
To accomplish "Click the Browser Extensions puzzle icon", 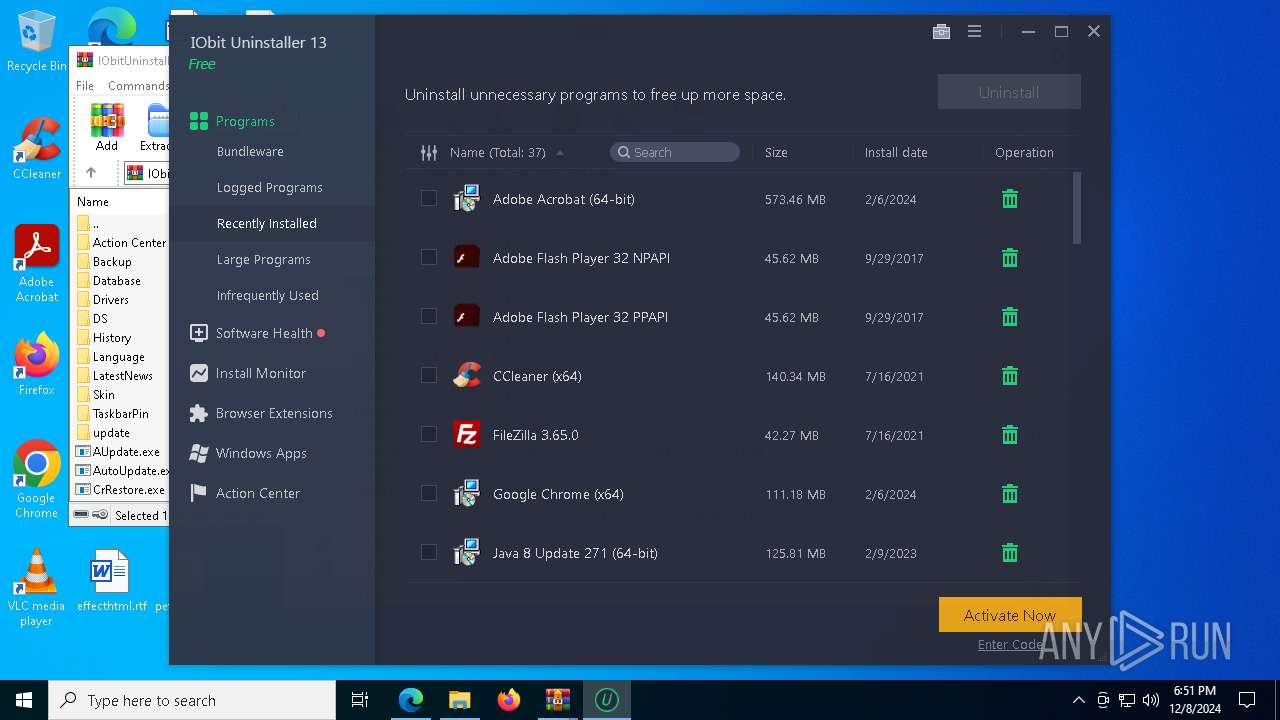I will tap(198, 413).
